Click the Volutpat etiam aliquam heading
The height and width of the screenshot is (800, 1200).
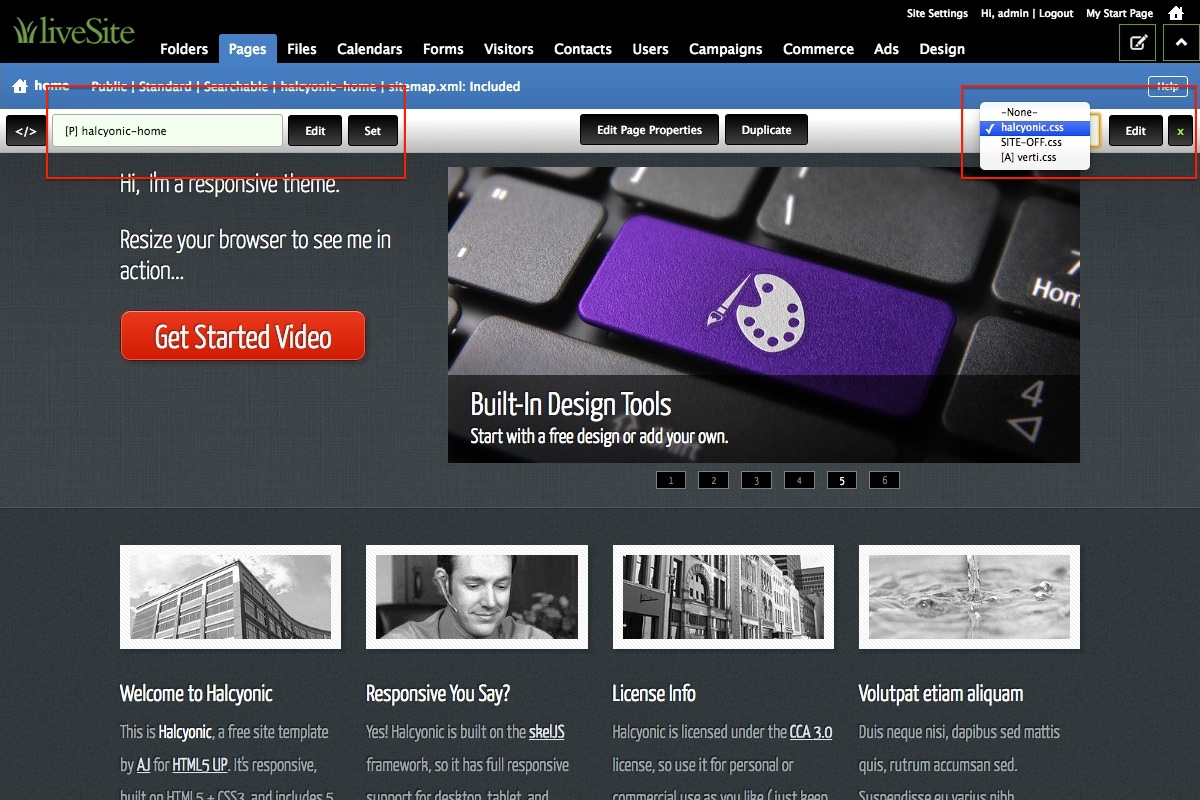(941, 693)
